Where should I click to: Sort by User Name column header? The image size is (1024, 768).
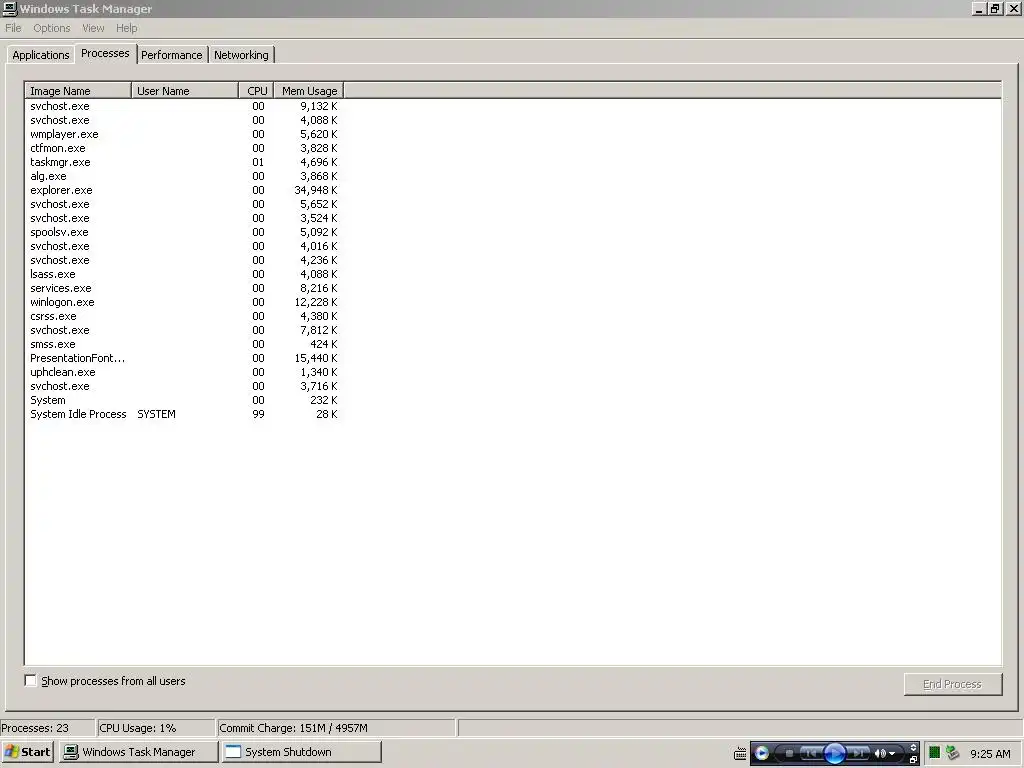point(185,91)
